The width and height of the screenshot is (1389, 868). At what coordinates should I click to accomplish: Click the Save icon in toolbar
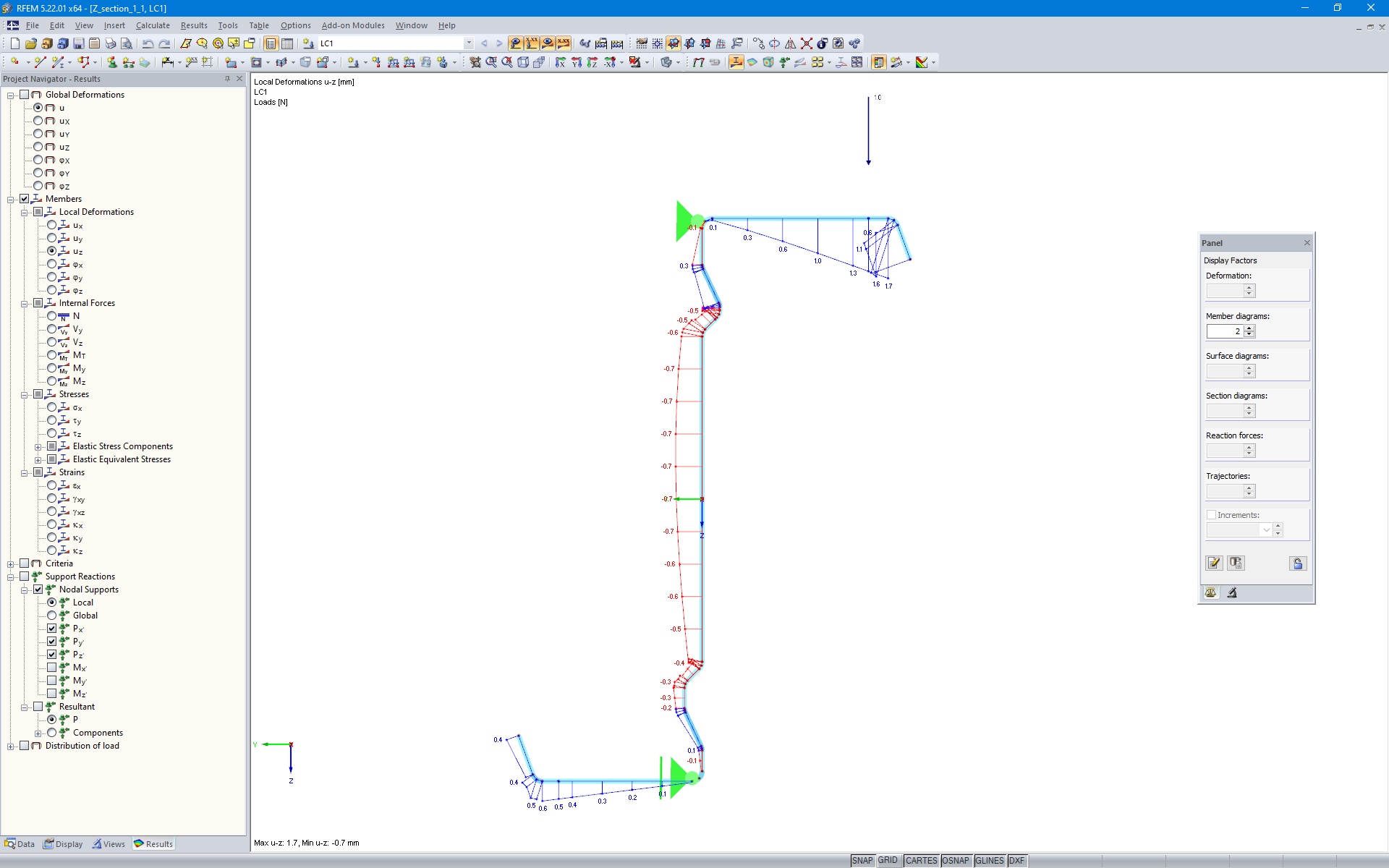tap(78, 43)
